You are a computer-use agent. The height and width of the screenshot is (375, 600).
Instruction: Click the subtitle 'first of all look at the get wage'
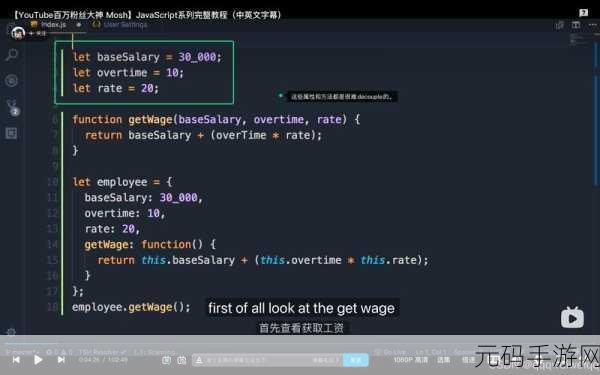click(301, 308)
